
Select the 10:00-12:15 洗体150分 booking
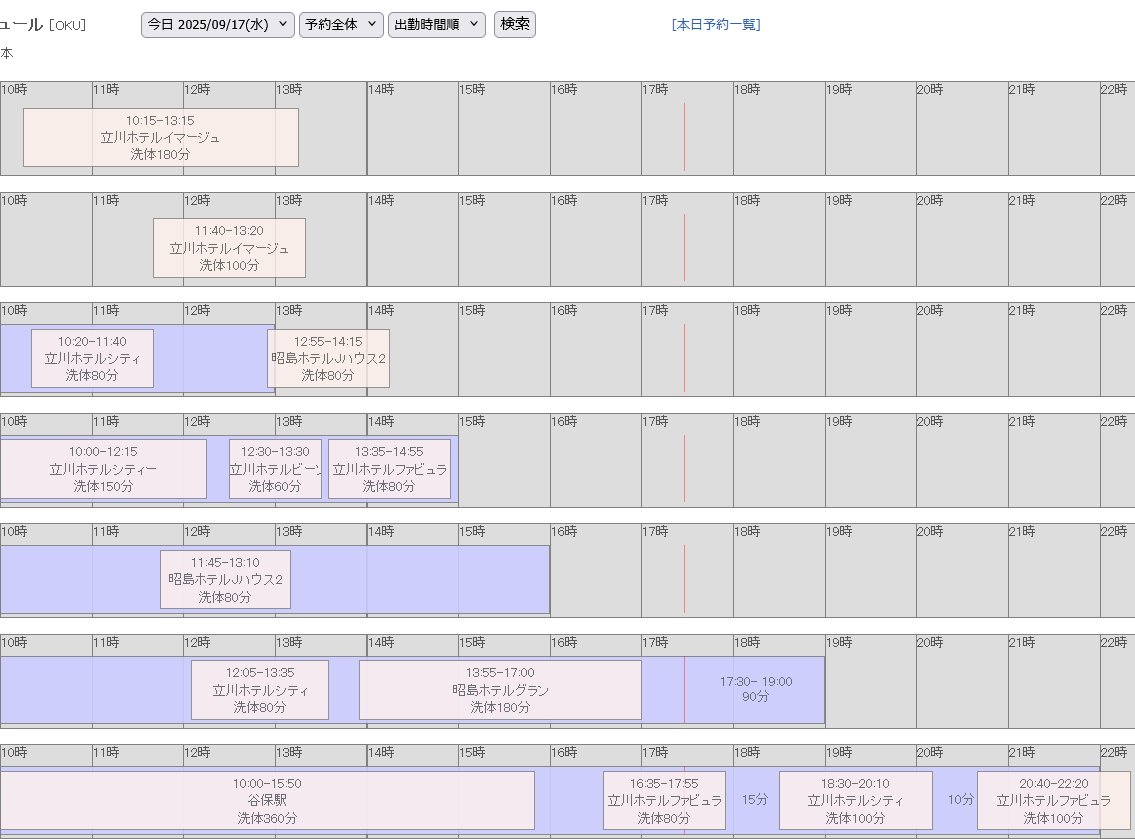pos(104,469)
